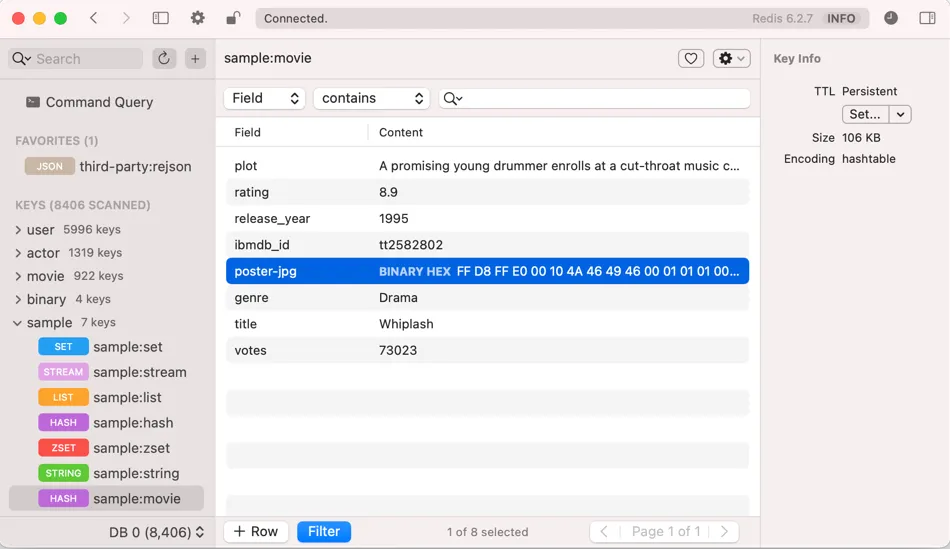This screenshot has width=950, height=549.
Task: Open Command Query
Action: point(99,102)
